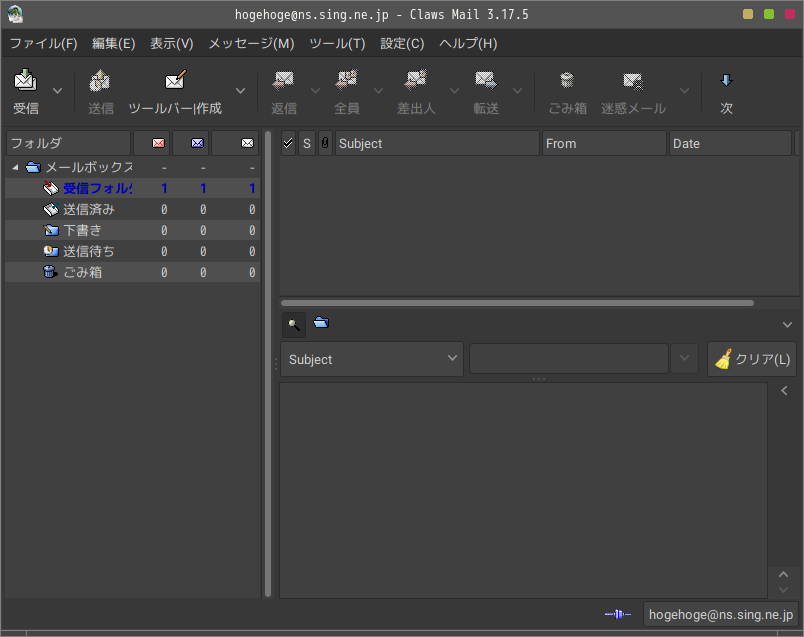This screenshot has height=637, width=804.
Task: Click the folder pane vertical scrollbar
Action: (268, 364)
